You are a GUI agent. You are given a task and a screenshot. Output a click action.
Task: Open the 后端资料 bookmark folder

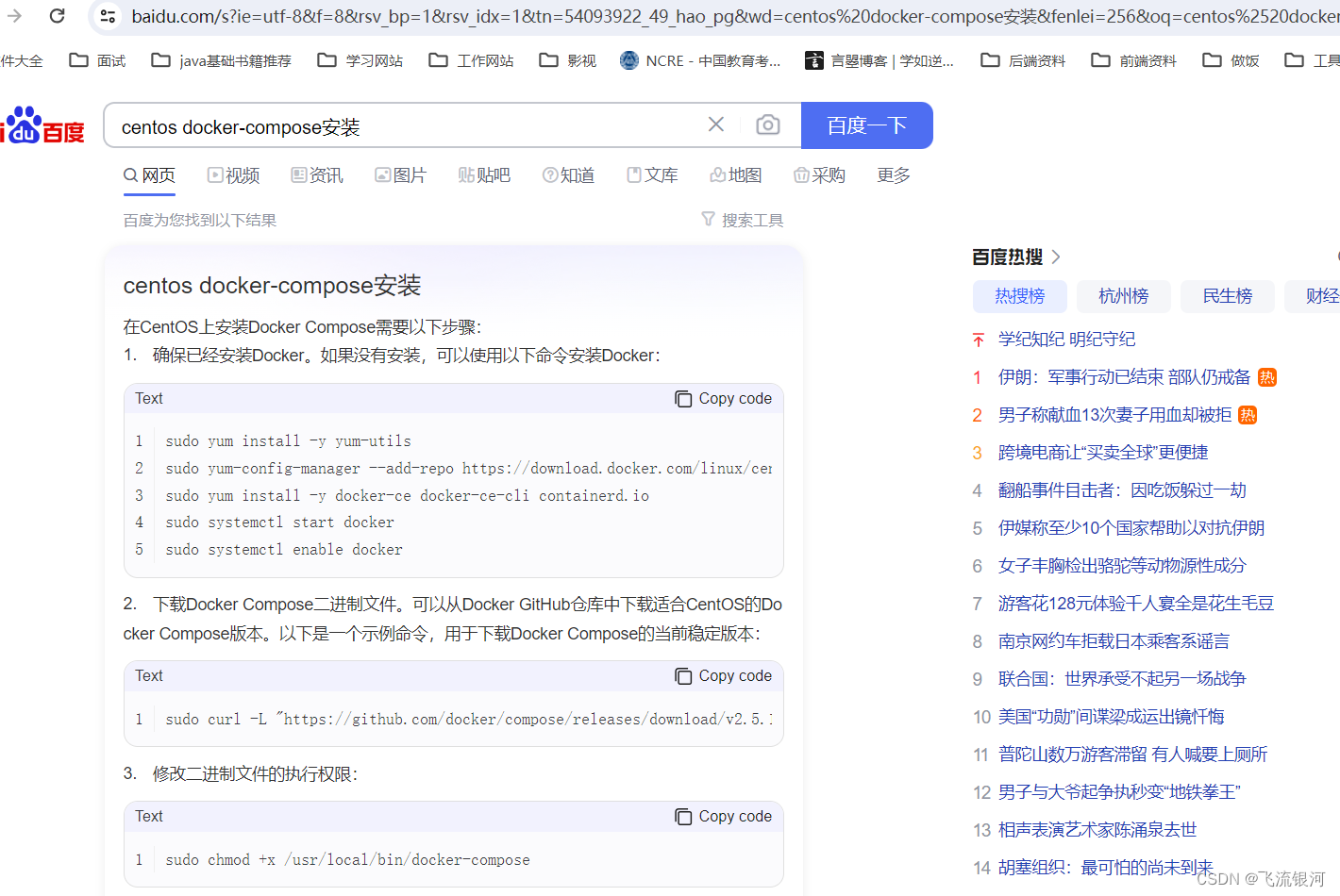[1023, 60]
